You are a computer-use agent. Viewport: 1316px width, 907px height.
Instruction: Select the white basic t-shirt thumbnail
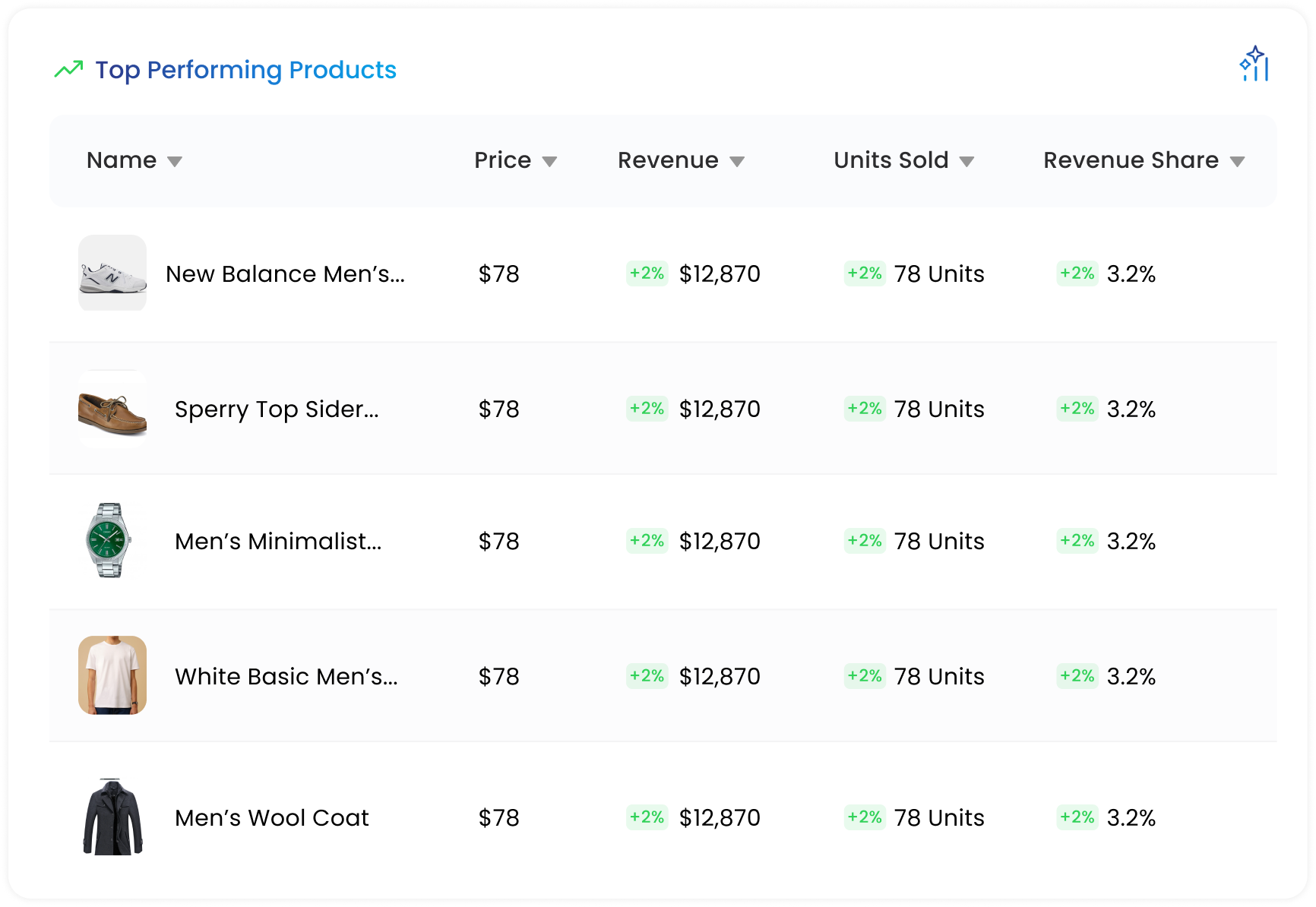pyautogui.click(x=112, y=675)
